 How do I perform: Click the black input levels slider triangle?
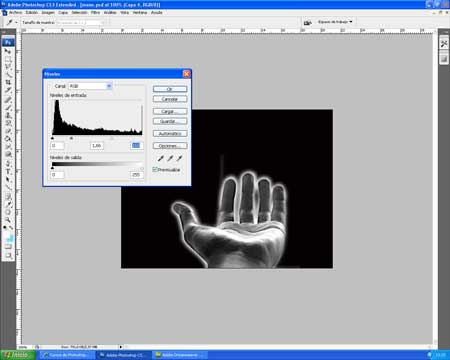click(x=52, y=138)
